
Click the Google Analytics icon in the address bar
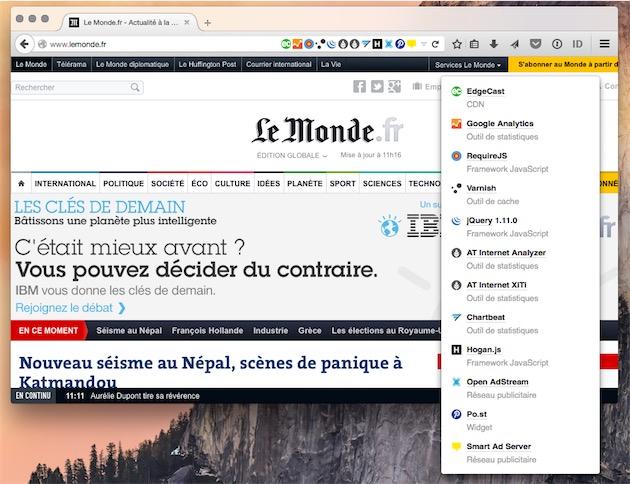[297, 44]
